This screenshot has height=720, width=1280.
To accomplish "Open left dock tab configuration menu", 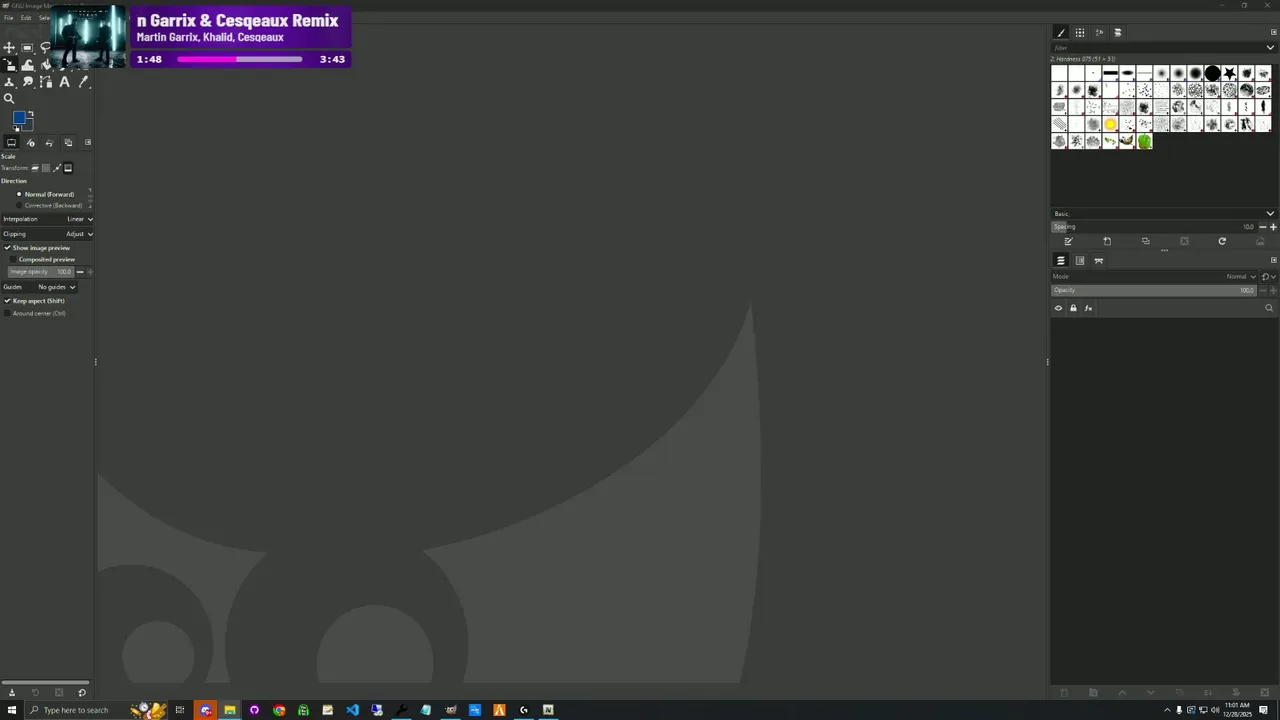I will click(87, 142).
